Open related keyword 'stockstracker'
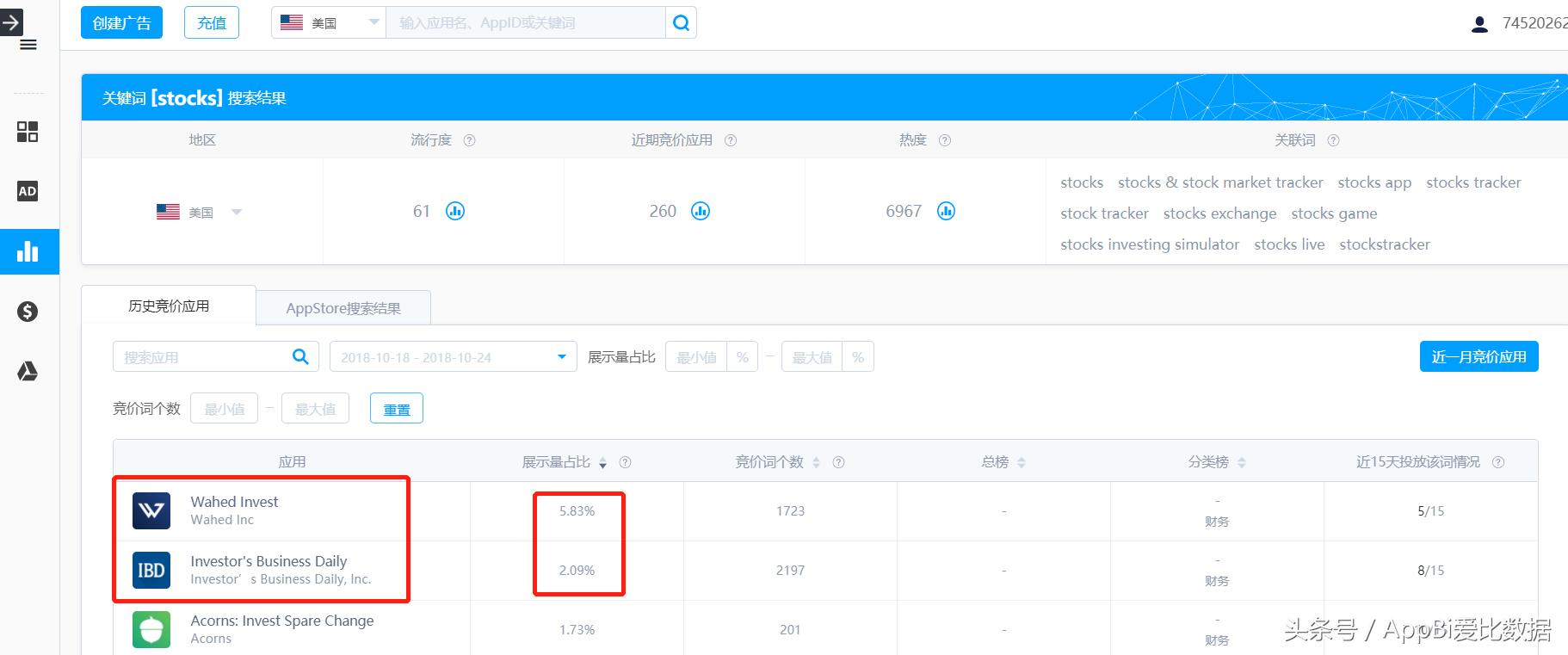This screenshot has width=1568, height=655. 1385,244
